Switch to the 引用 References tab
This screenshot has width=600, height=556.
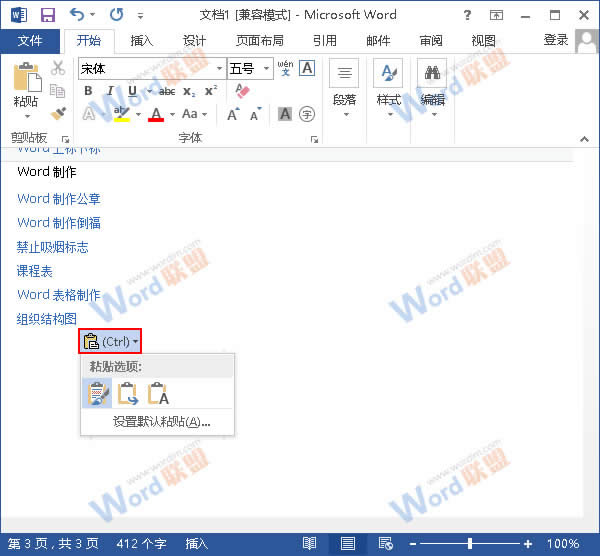click(325, 41)
